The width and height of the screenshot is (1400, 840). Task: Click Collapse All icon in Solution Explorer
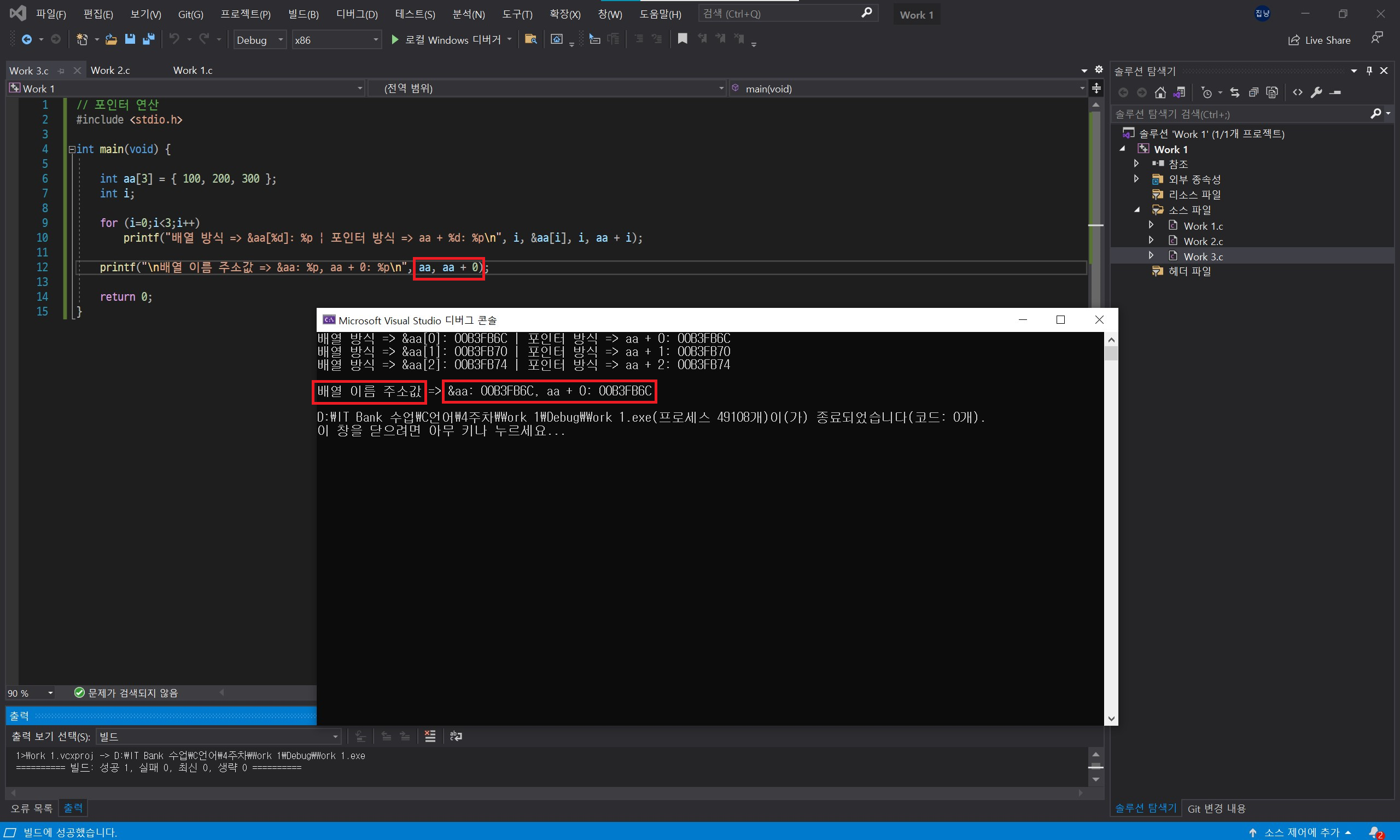[1253, 93]
